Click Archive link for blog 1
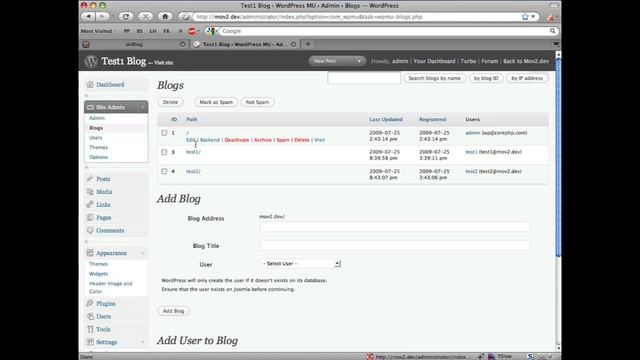Viewport: 640px width, 360px height. pos(262,140)
